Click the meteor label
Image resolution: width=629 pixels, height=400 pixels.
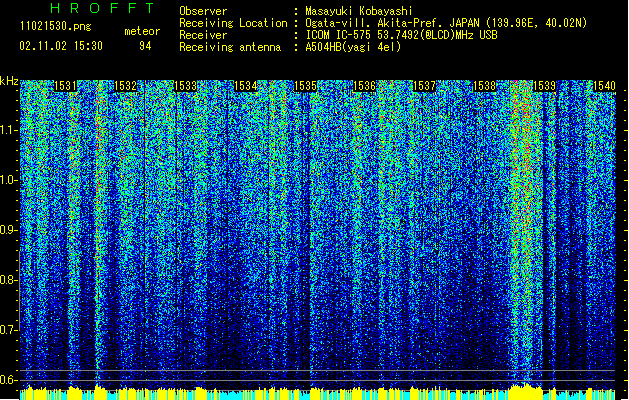[x=142, y=31]
